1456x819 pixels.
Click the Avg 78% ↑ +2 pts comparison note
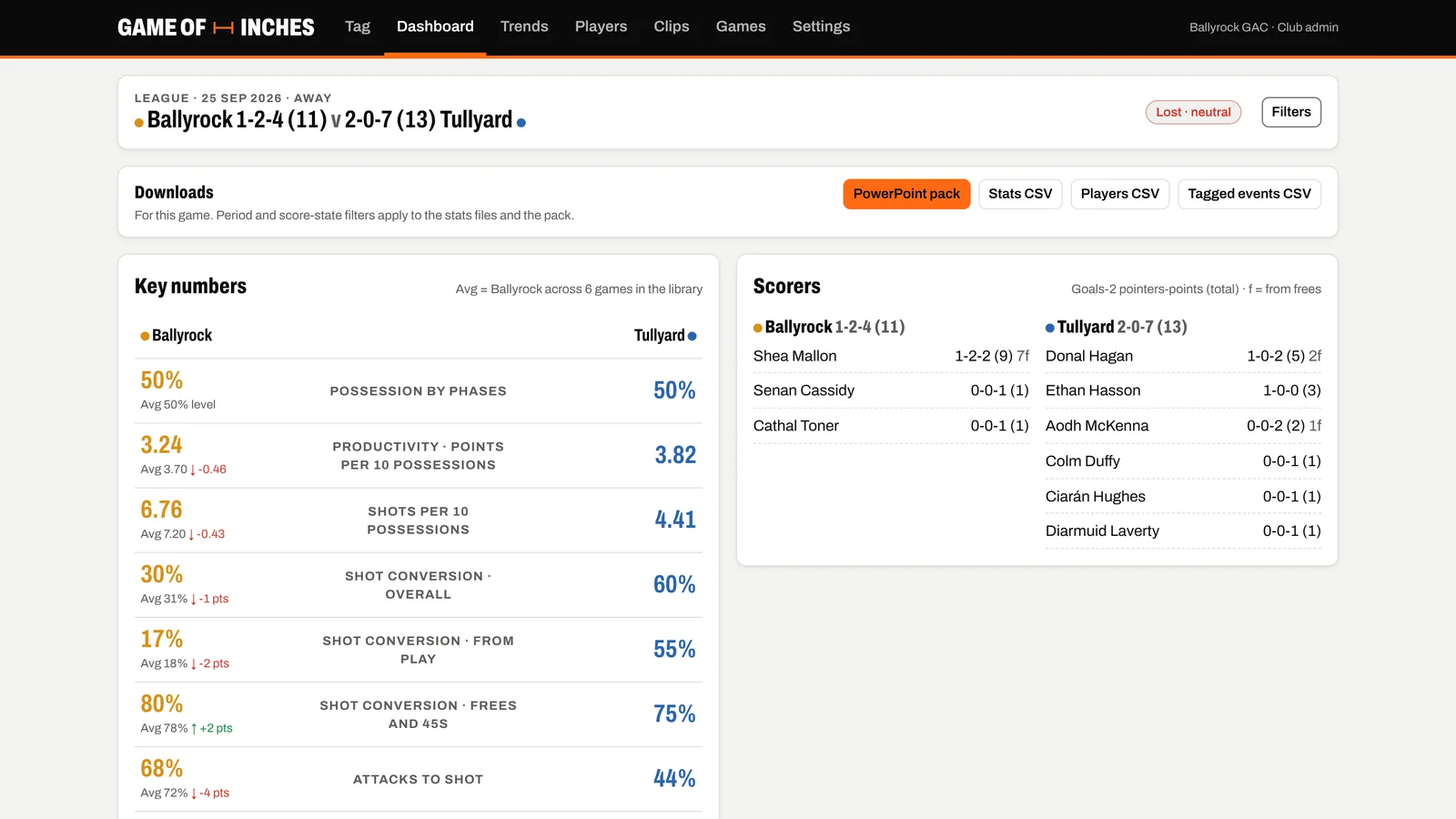click(187, 728)
